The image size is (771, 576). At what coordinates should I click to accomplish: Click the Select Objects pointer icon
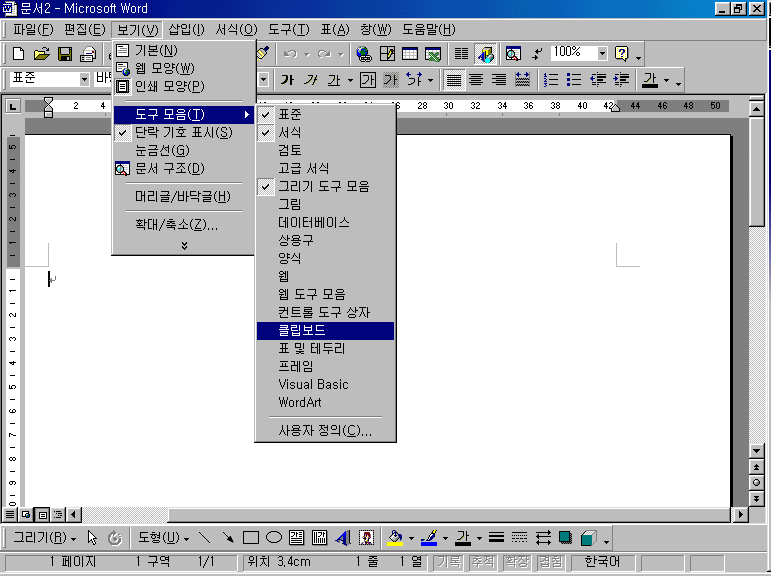(x=92, y=538)
